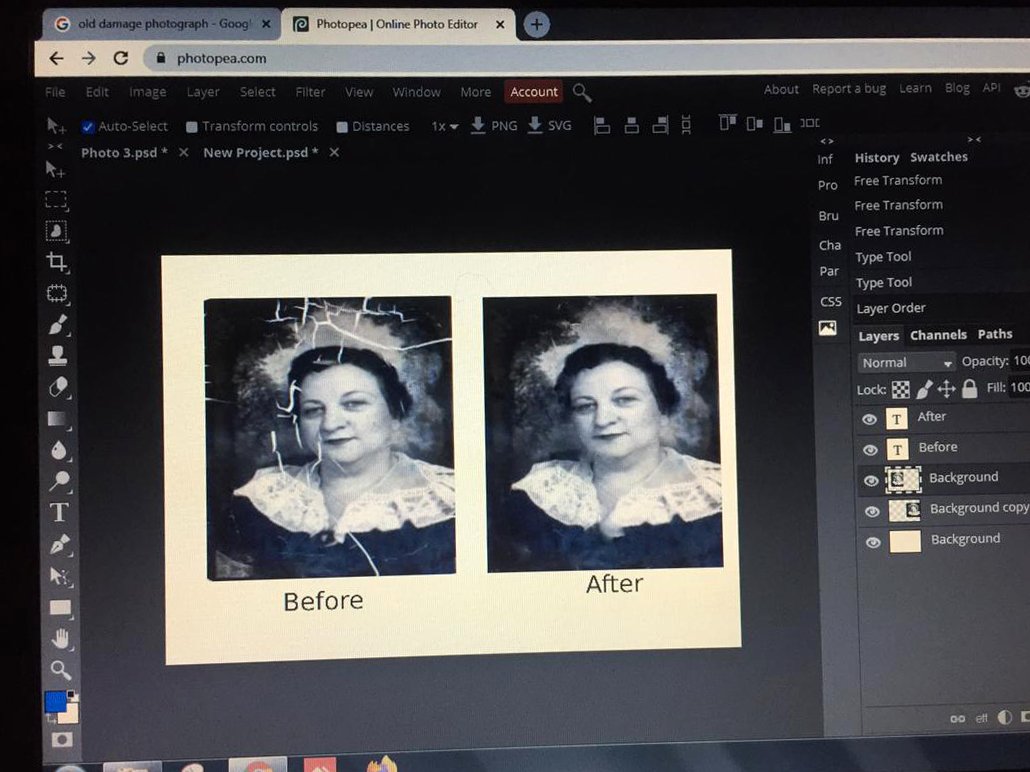This screenshot has height=772, width=1030.
Task: Open the Normal blend mode dropdown
Action: coord(907,363)
